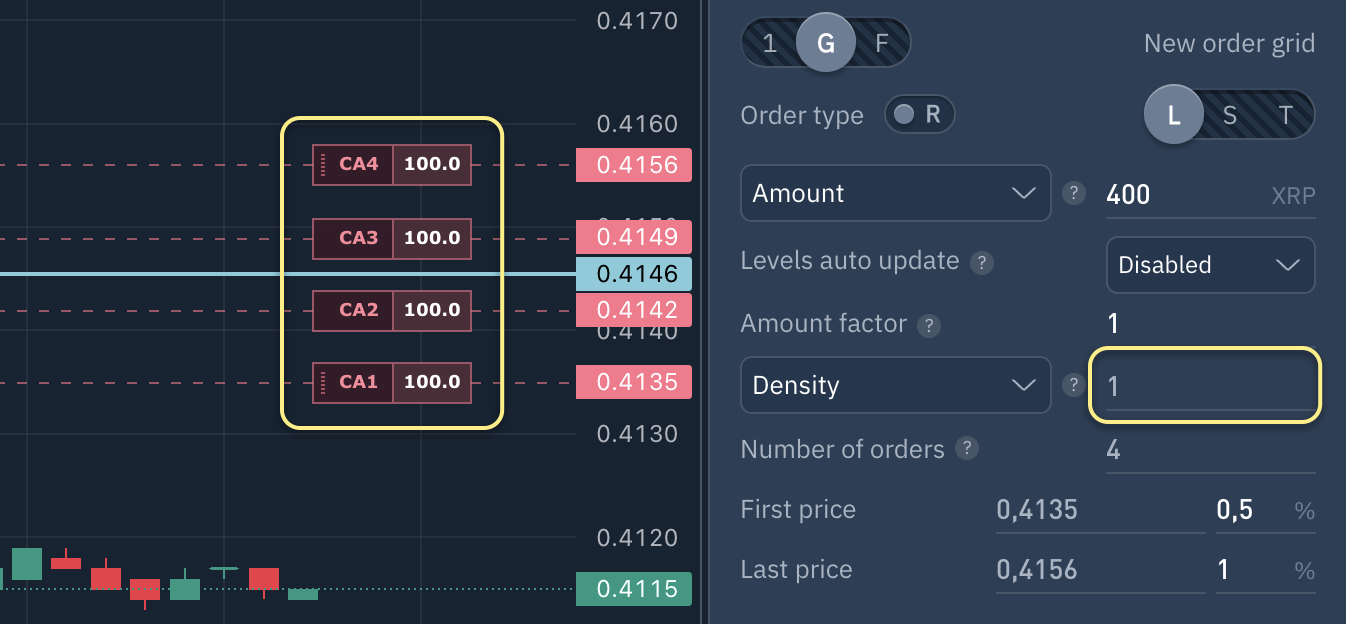Grab the CA4 order drag handle
This screenshot has height=624, width=1346.
pos(324,164)
